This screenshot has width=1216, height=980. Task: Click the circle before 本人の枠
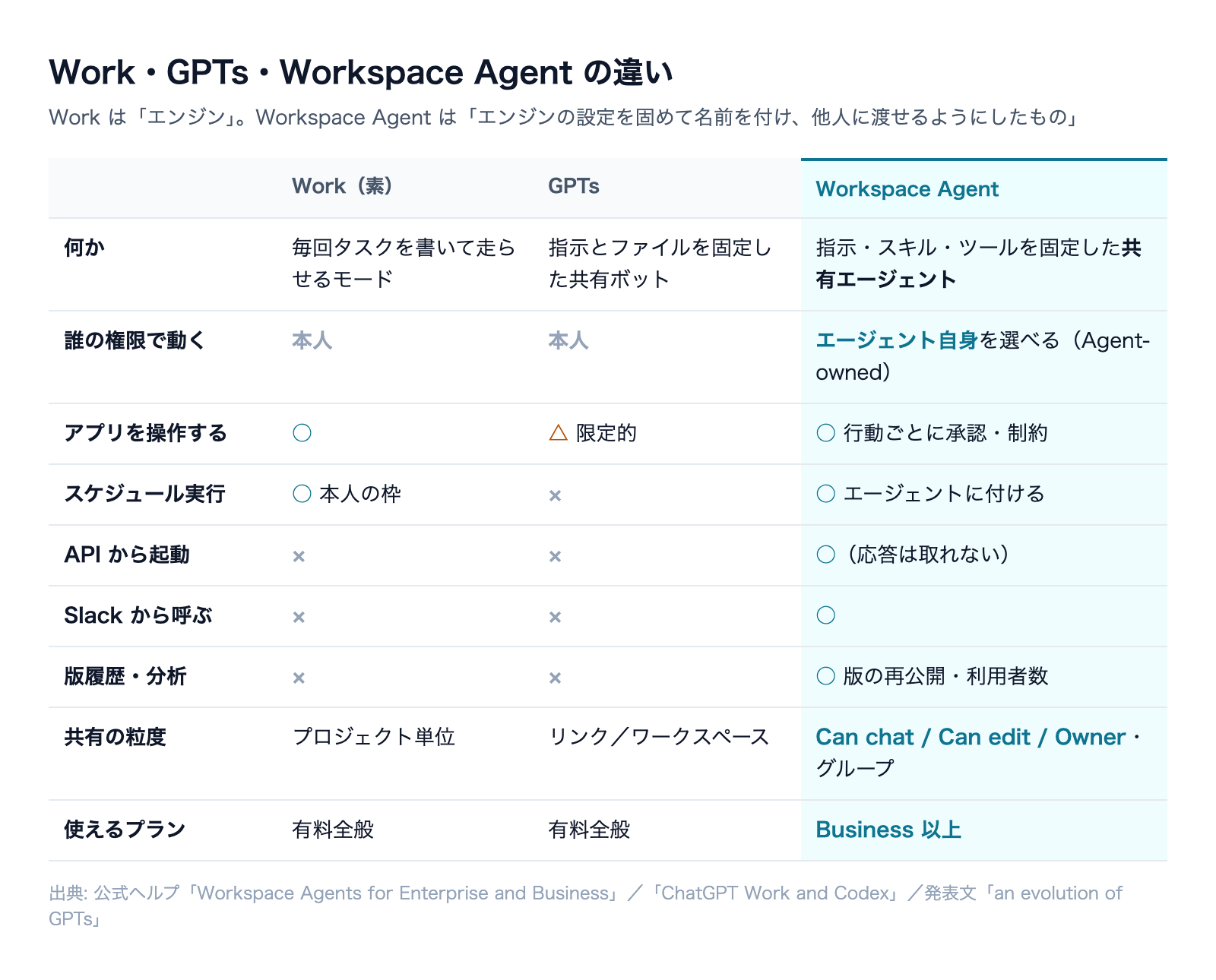302,494
